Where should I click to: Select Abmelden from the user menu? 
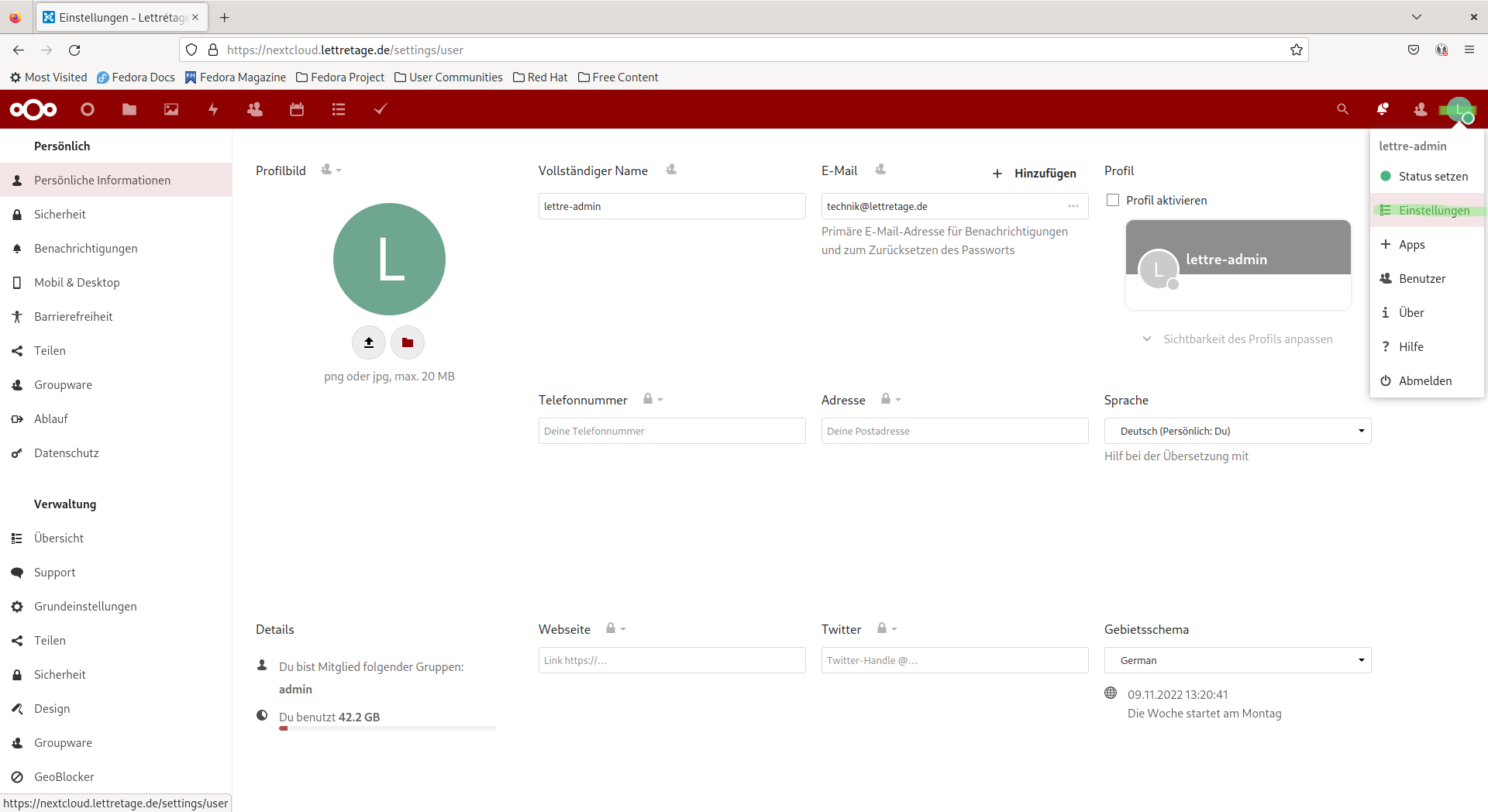point(1424,380)
